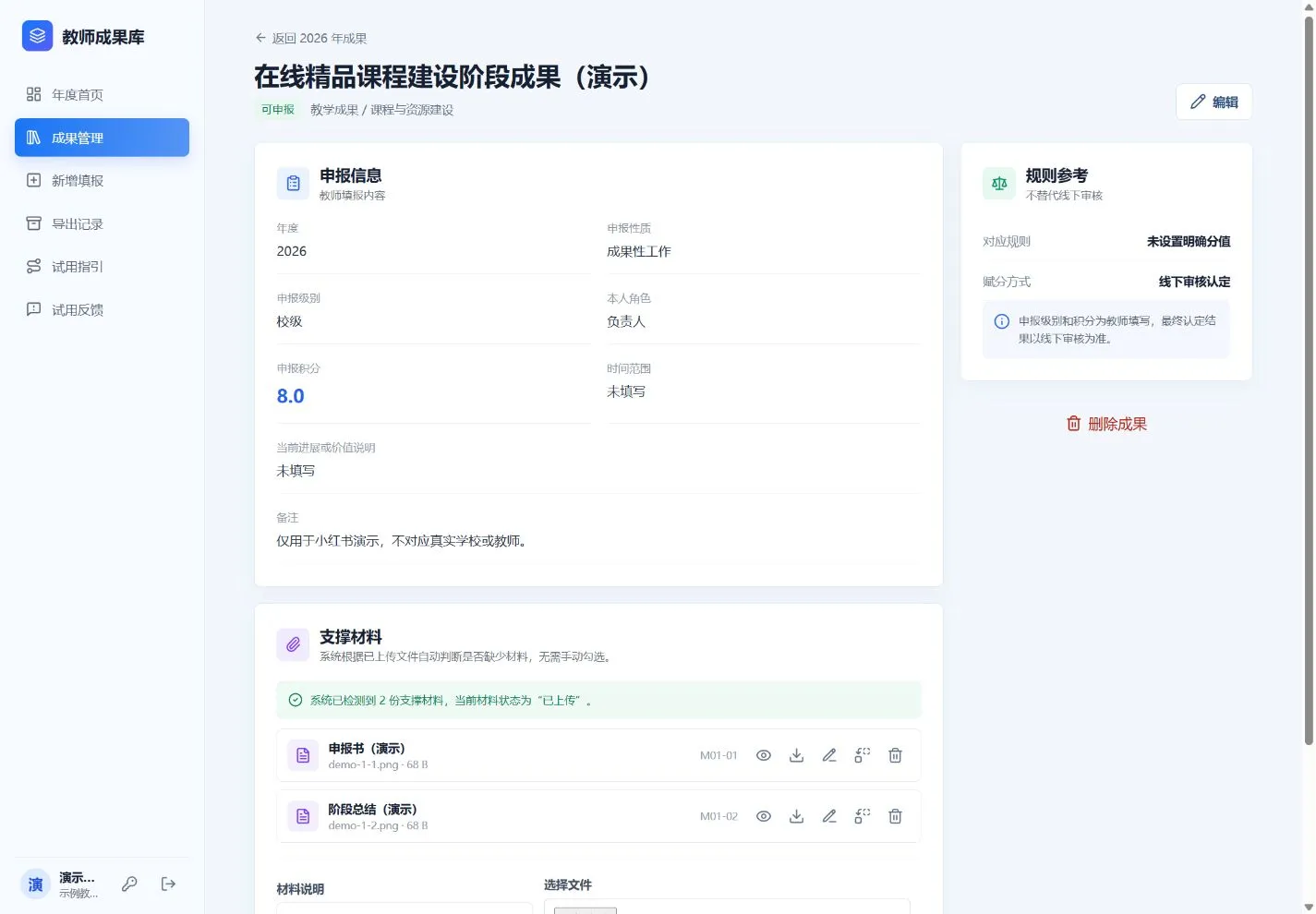Click the key icon to change password
The width and height of the screenshot is (1316, 914).
129,884
